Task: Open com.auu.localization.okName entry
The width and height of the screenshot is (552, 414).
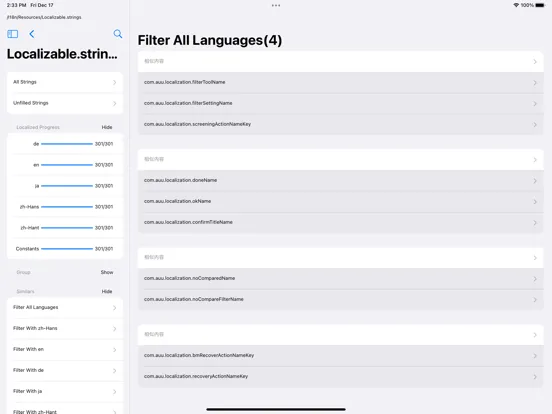Action: (340, 201)
